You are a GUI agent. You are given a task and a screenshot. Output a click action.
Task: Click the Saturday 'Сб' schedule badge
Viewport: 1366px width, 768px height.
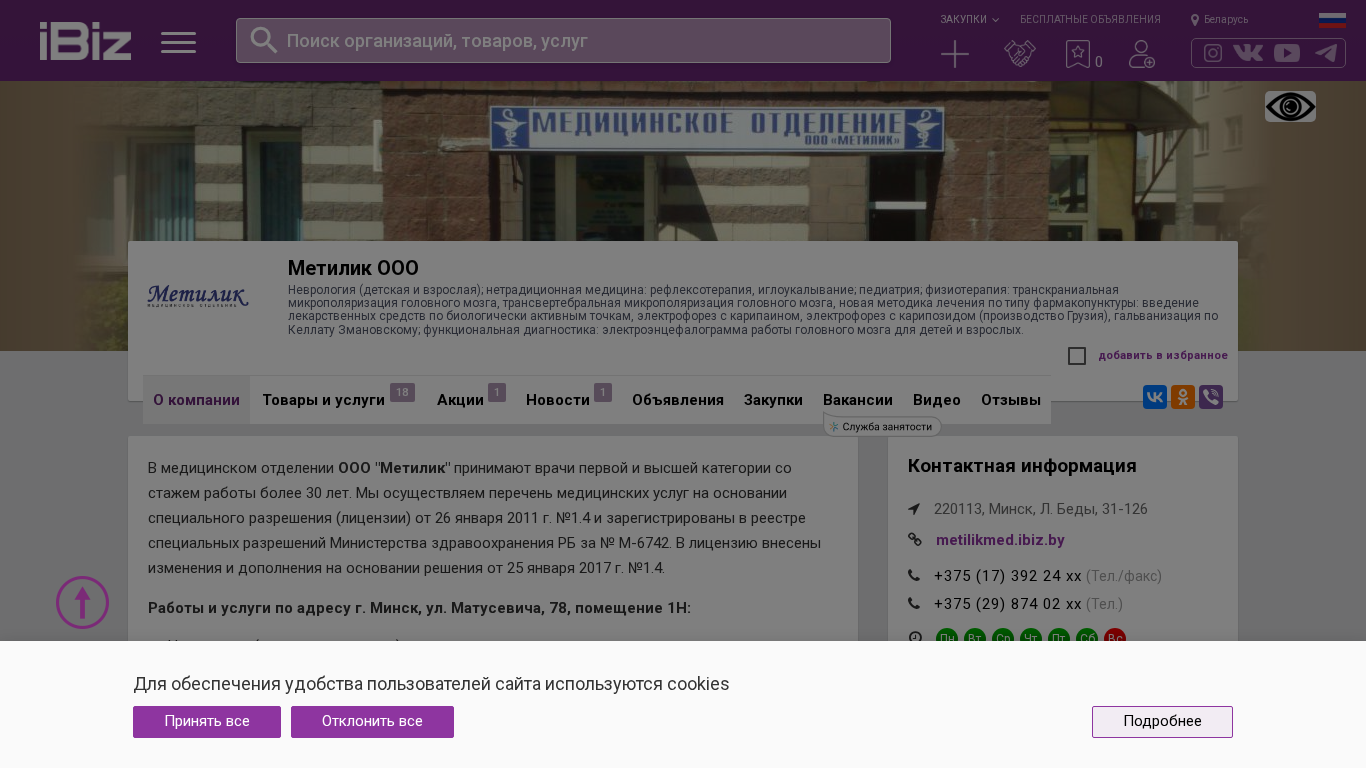pyautogui.click(x=1087, y=639)
